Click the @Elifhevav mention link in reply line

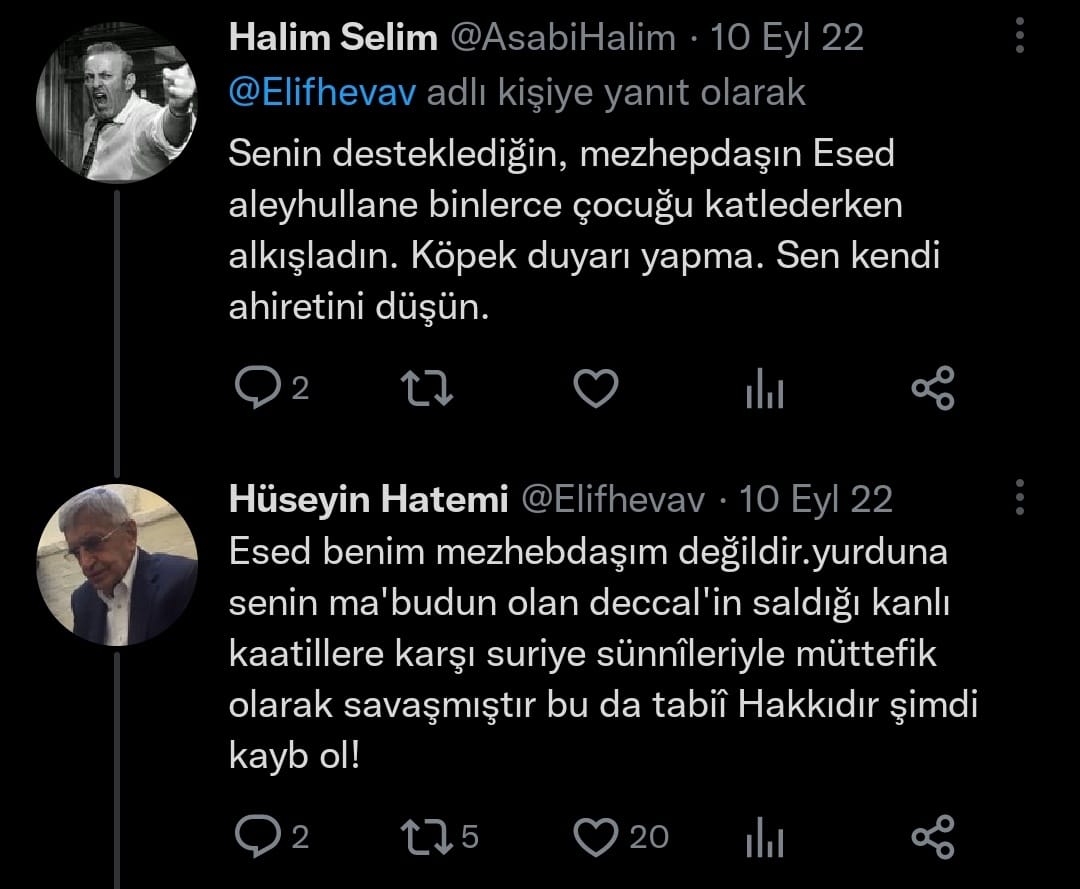323,93
